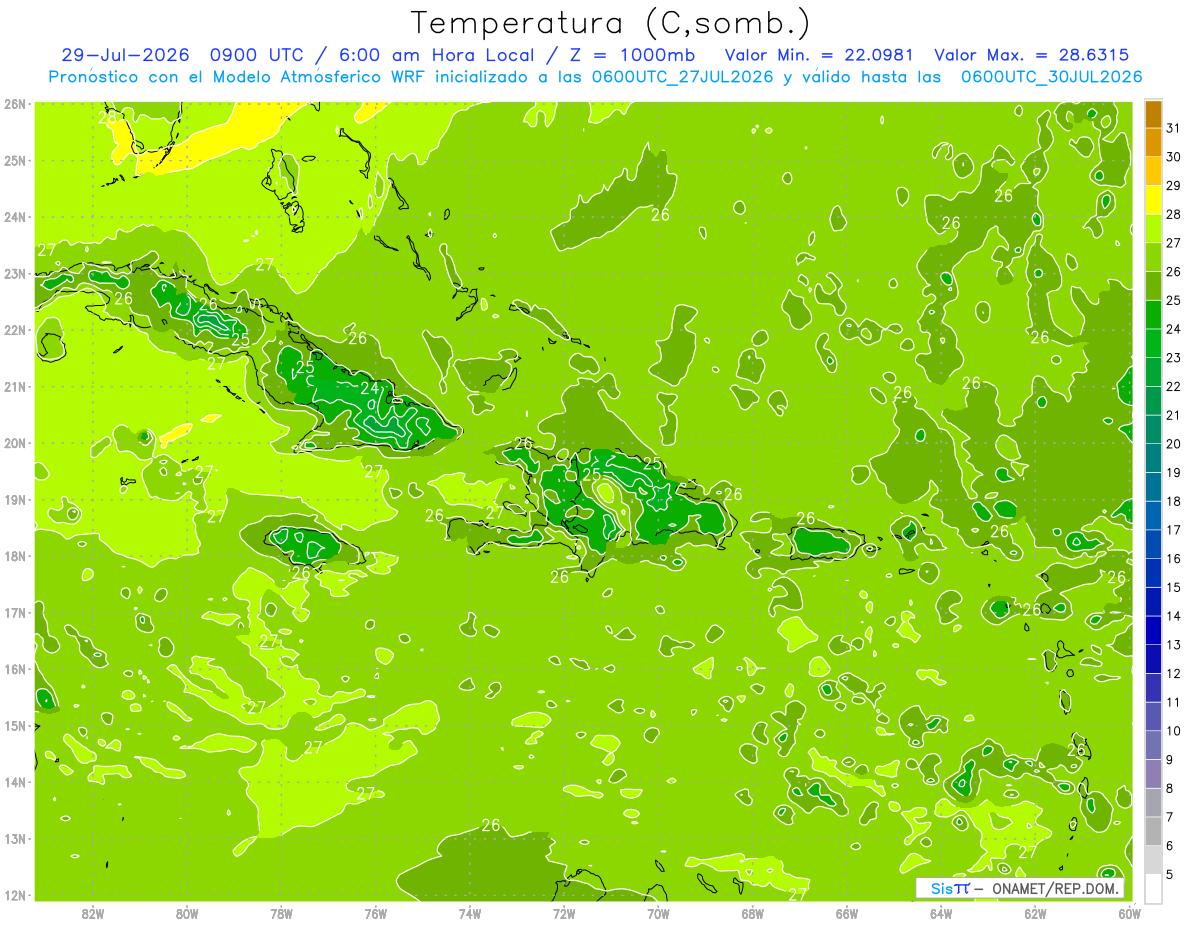Click the color bar label 14
Screen dimensions: 1200x927
[x=1173, y=616]
